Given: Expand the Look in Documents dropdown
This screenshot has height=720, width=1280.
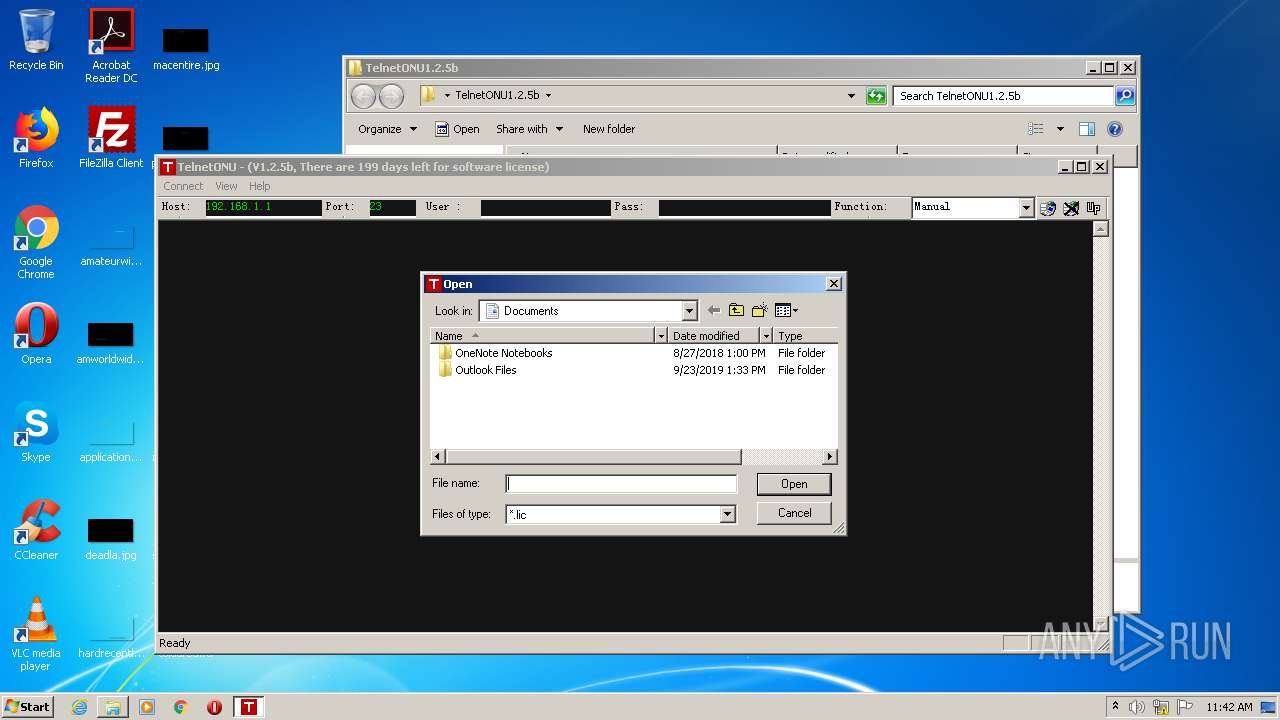Looking at the screenshot, I should (689, 311).
